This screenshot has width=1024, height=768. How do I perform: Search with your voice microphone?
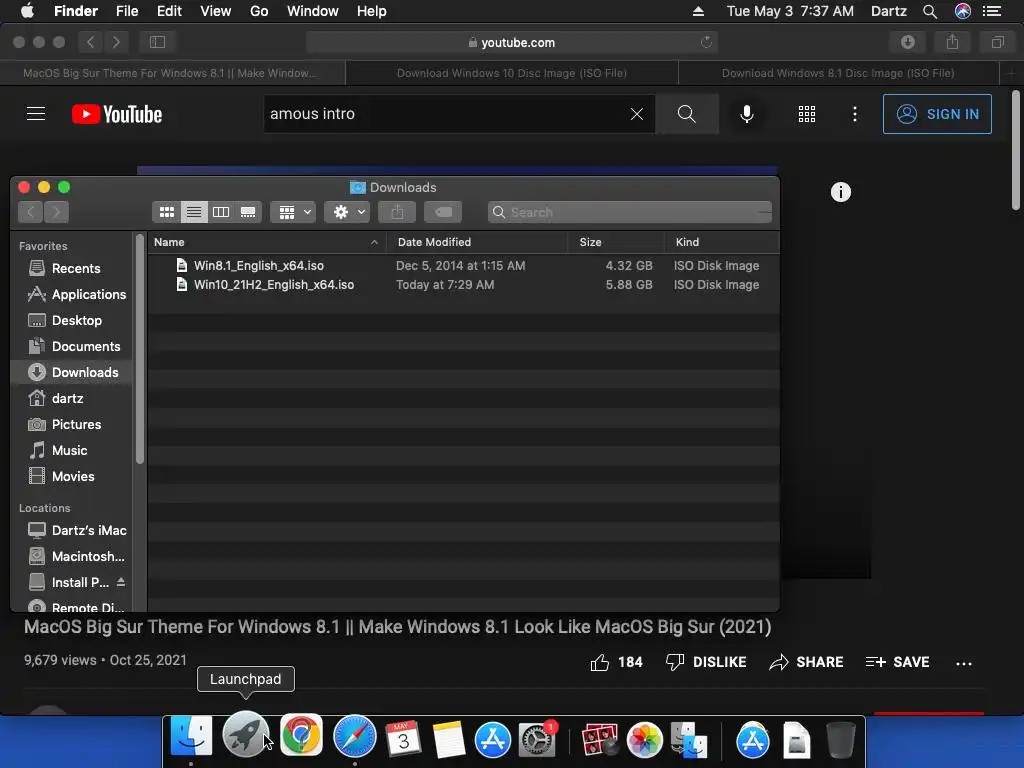746,114
